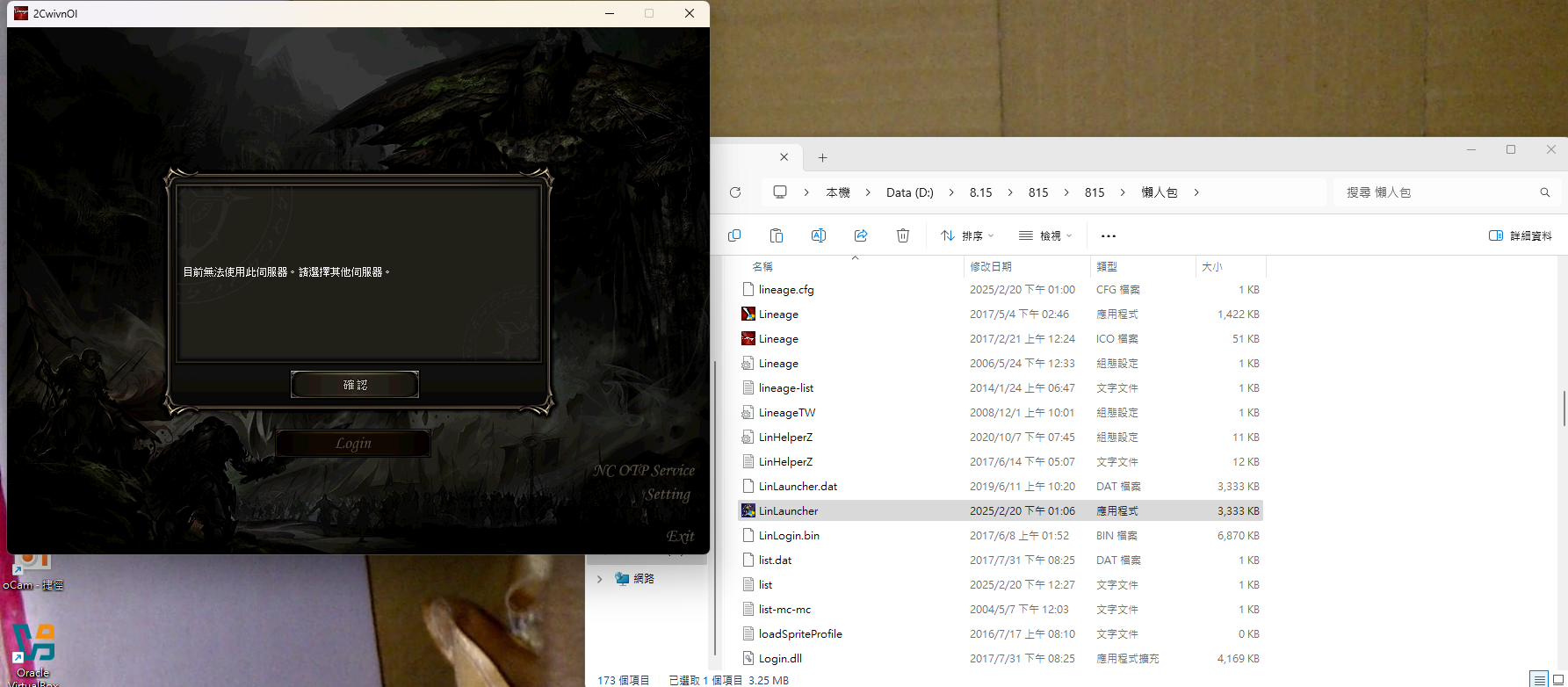The height and width of the screenshot is (687, 1568).
Task: Select the lineage.cfg file
Action: 1001,289
